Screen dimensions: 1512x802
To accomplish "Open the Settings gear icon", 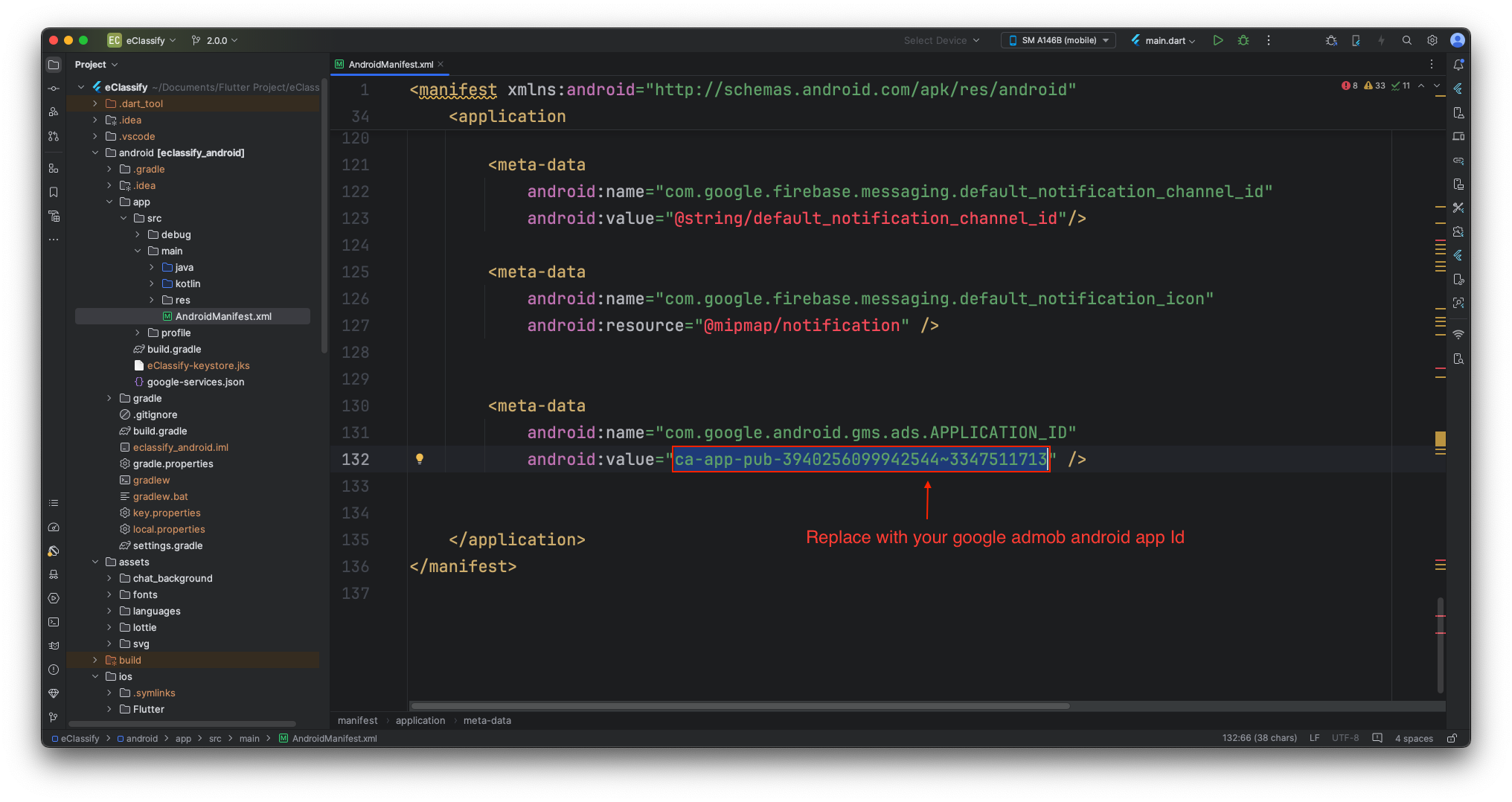I will pyautogui.click(x=1432, y=40).
